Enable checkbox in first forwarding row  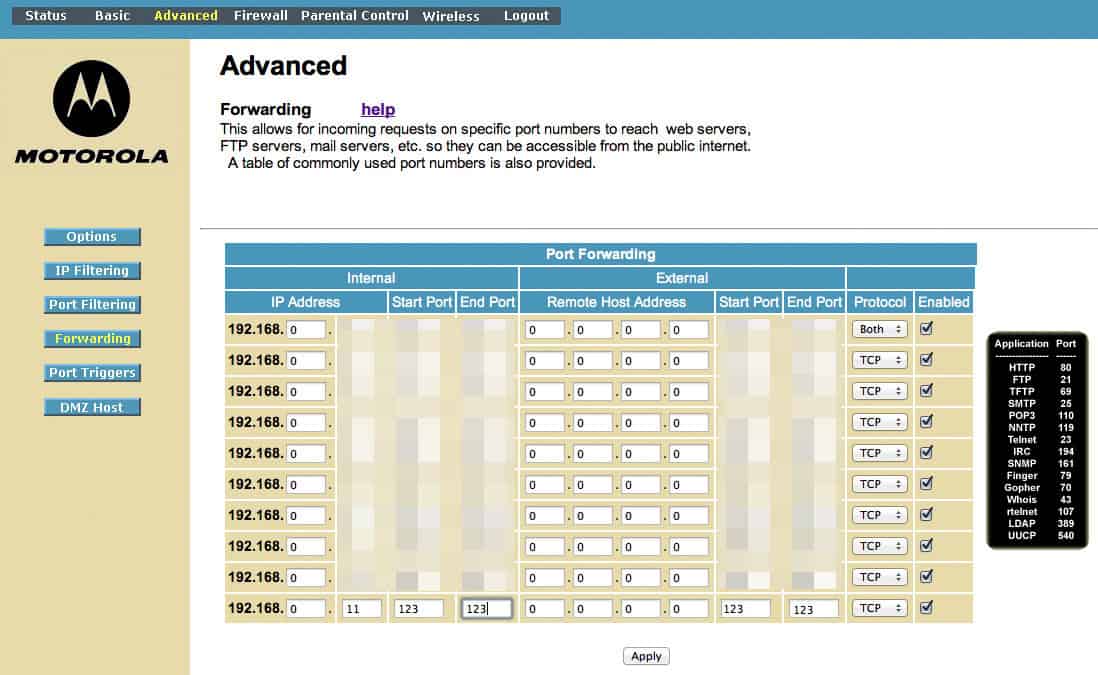coord(926,328)
